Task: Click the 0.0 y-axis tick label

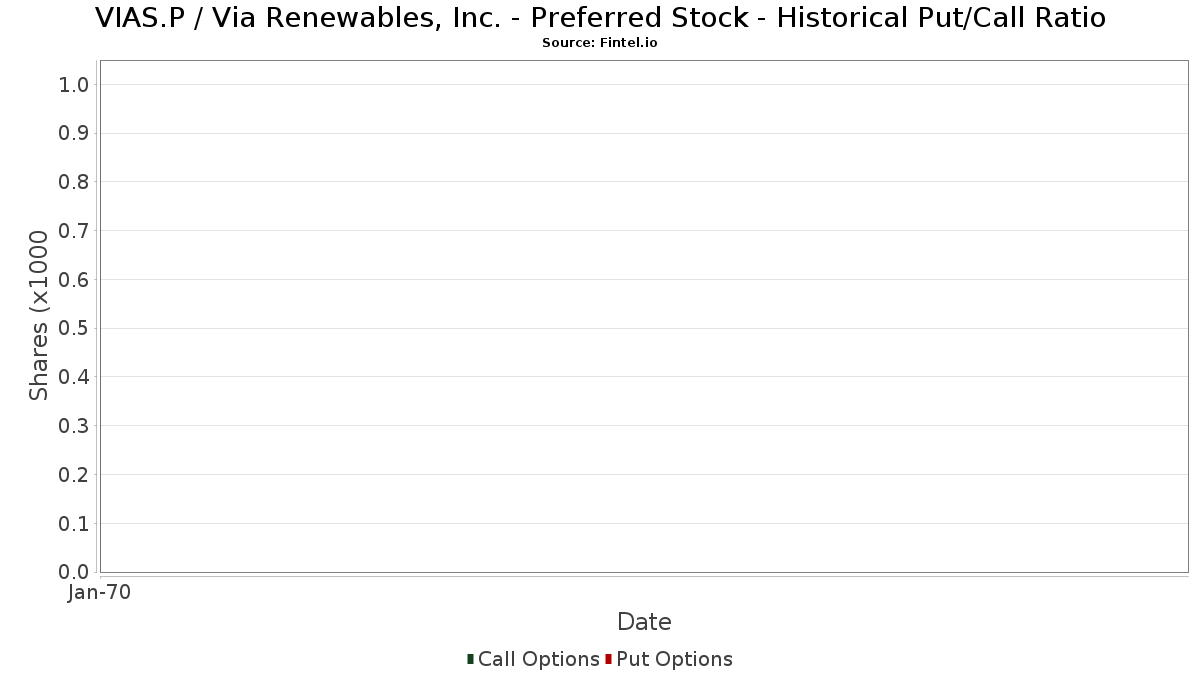Action: point(75,572)
